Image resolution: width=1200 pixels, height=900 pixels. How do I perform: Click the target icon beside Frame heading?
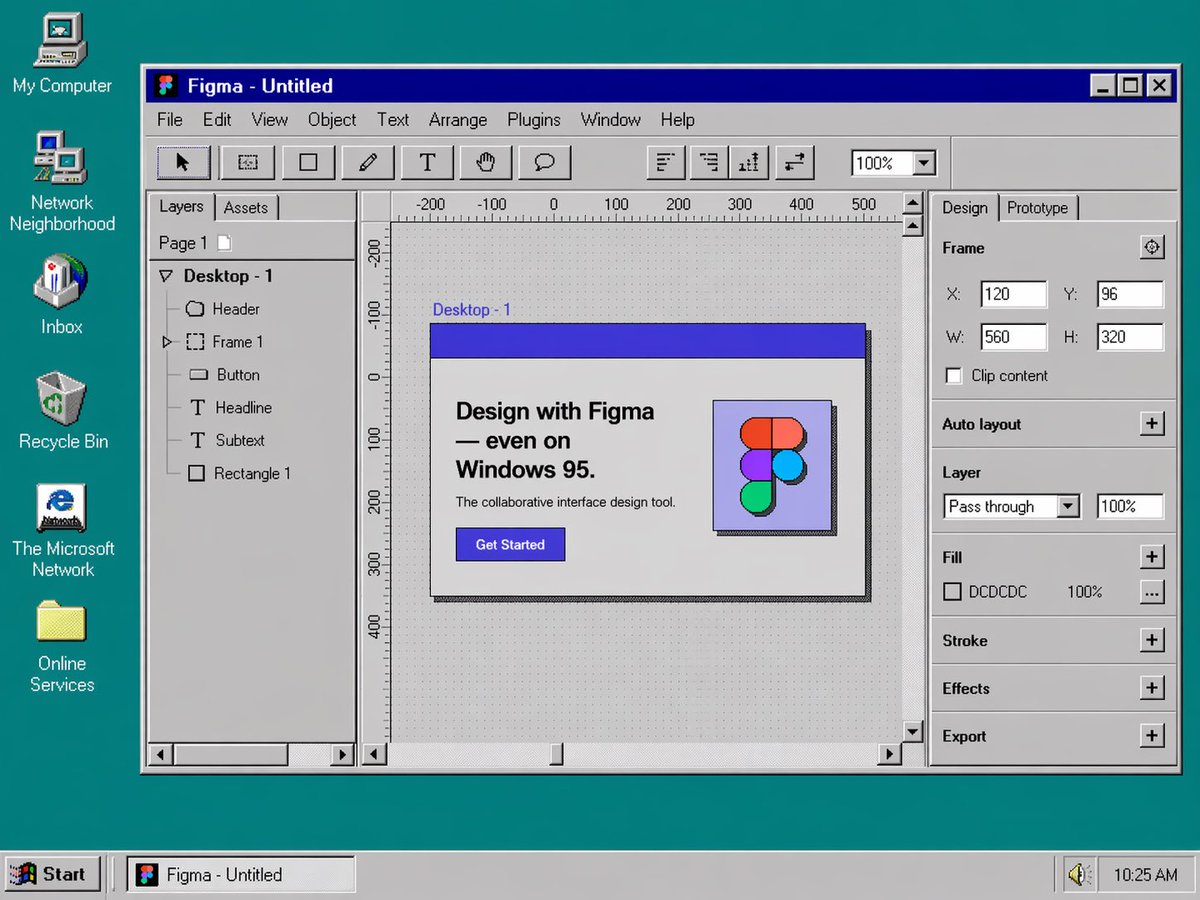tap(1152, 247)
